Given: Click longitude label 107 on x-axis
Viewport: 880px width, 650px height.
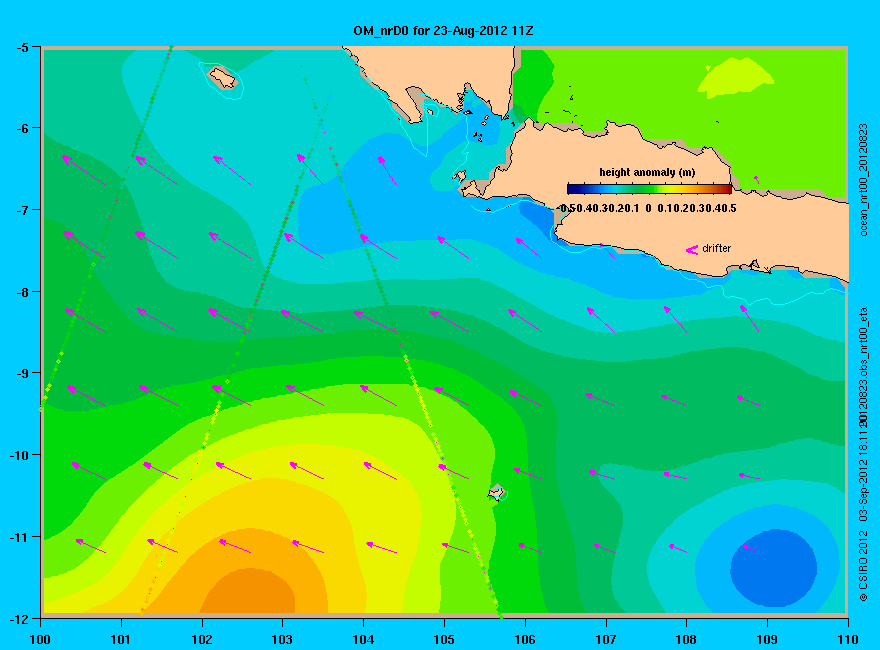Looking at the screenshot, I should tap(606, 639).
